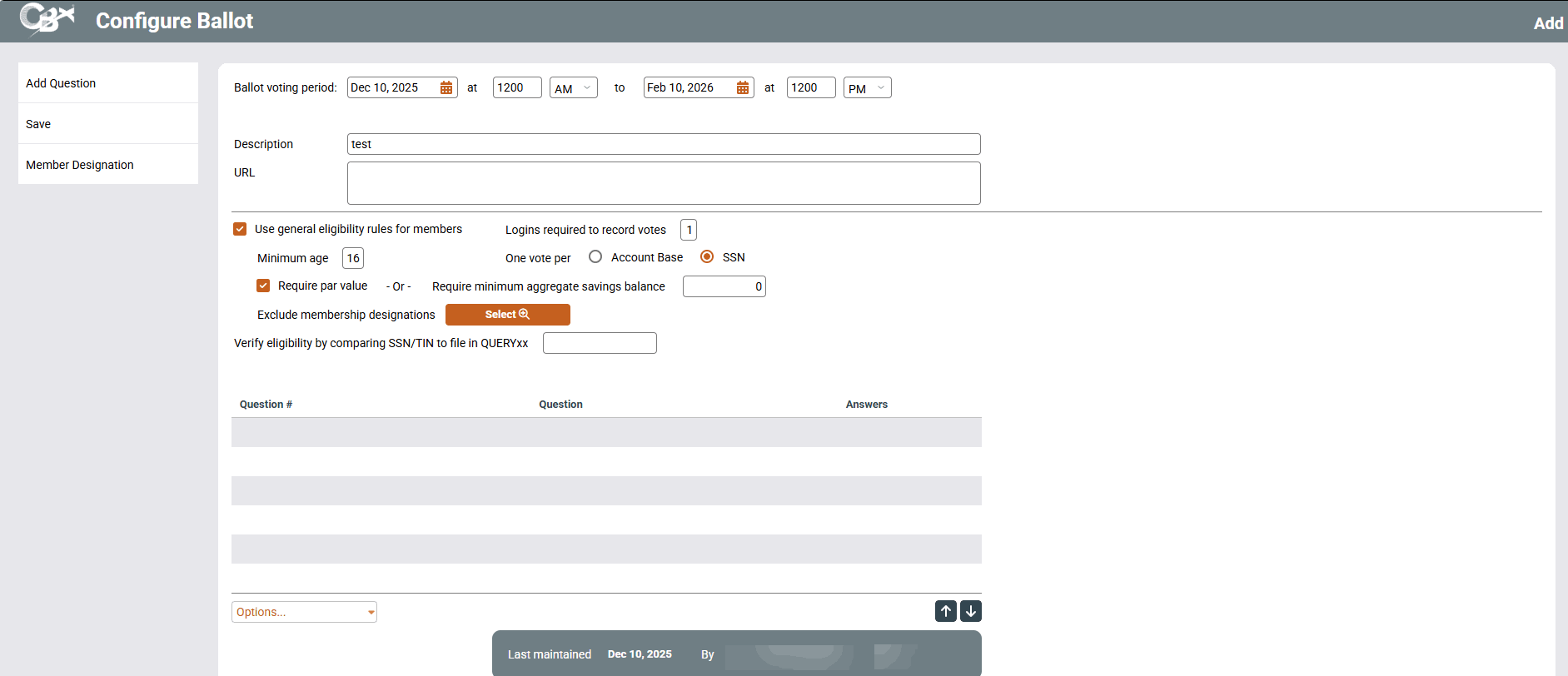Click the Minimum age input field
Image resolution: width=1568 pixels, height=676 pixels.
[353, 258]
